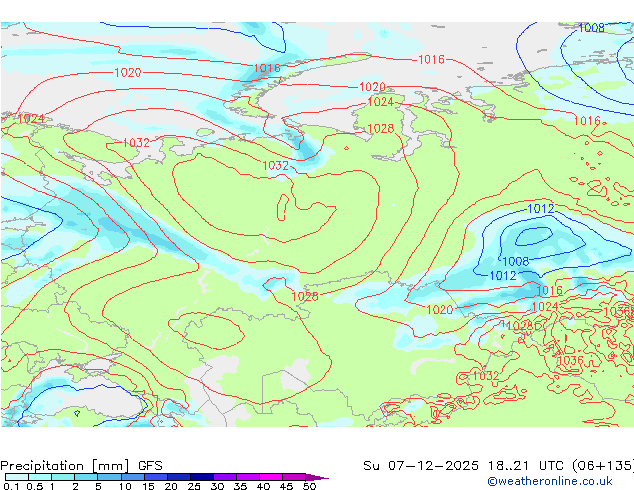Click the red "1016" label between "1020" and "1008"
This screenshot has height=490, width=634.
coord(431,59)
